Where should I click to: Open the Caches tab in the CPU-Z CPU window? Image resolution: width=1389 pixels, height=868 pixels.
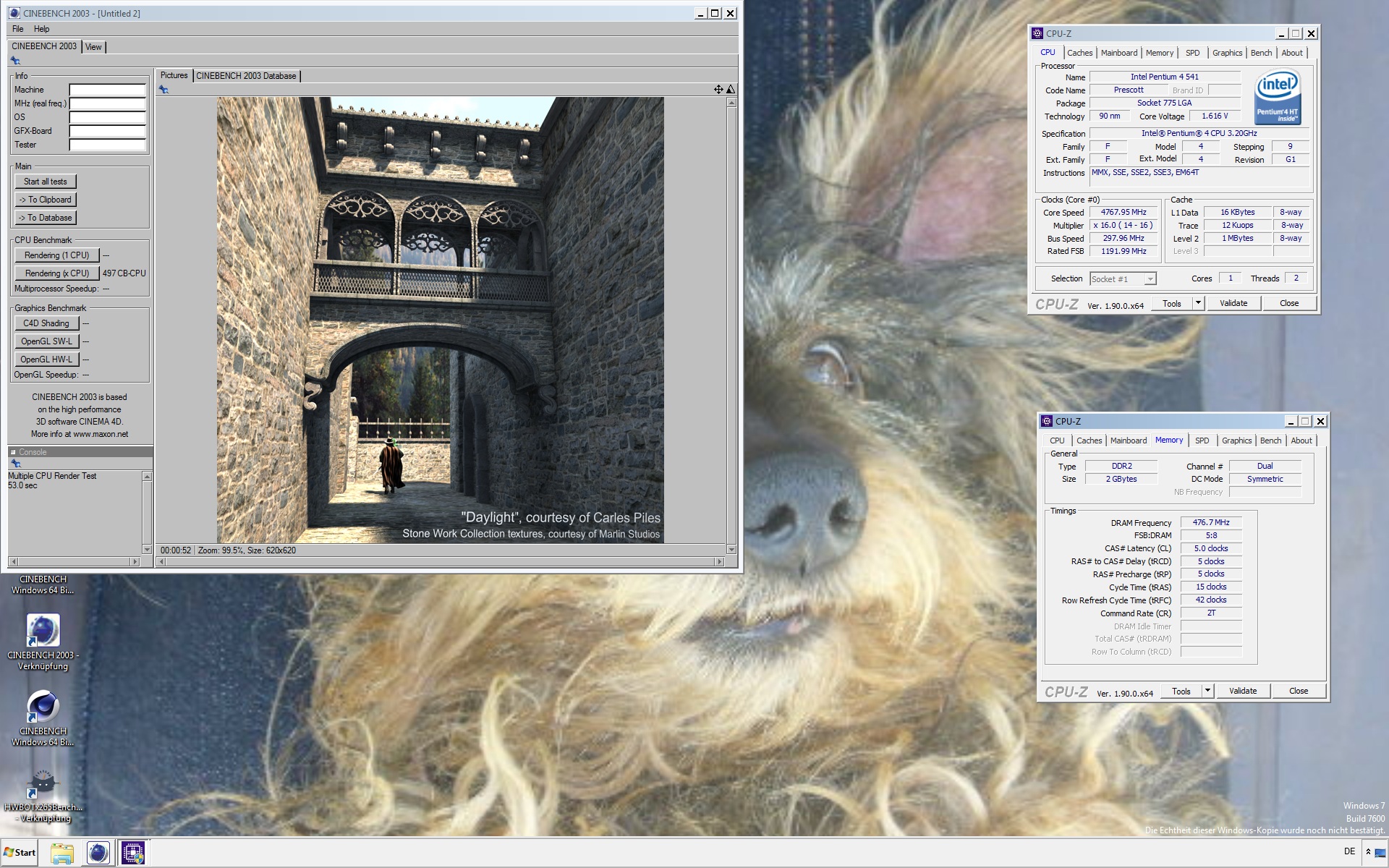1079,53
